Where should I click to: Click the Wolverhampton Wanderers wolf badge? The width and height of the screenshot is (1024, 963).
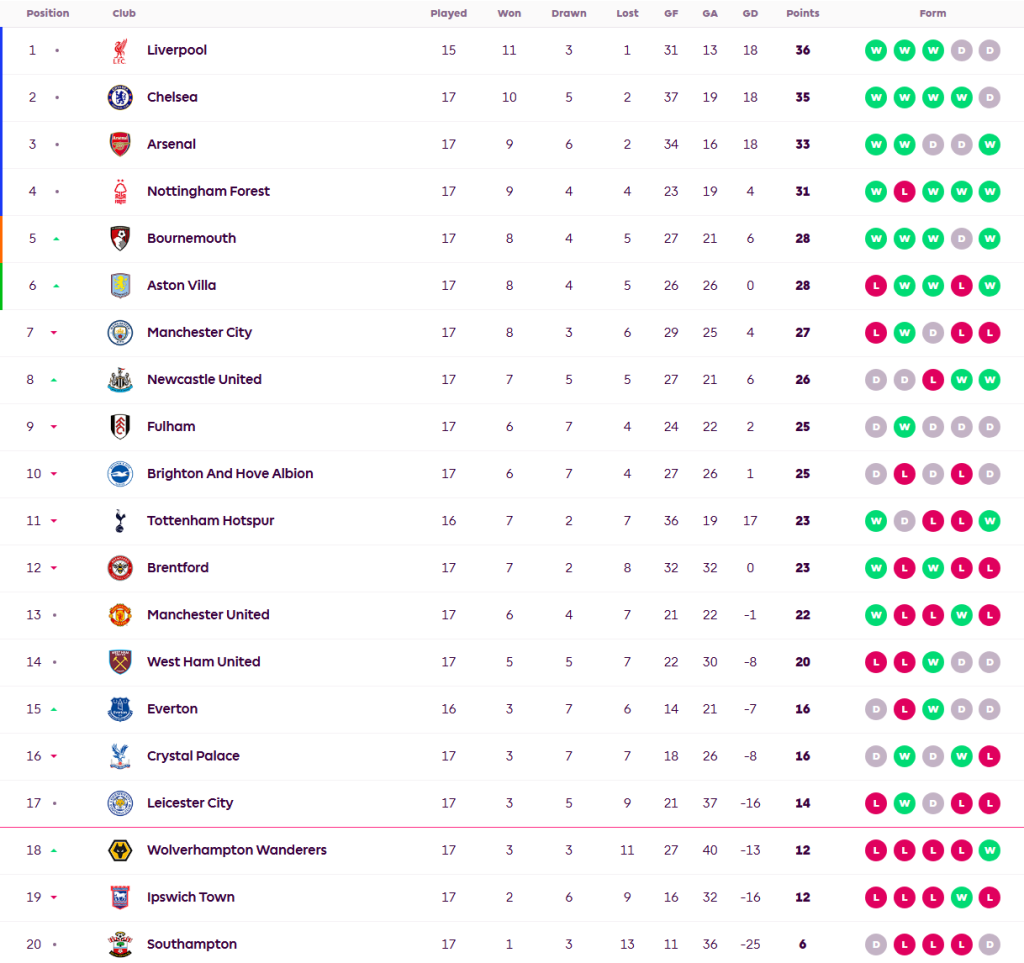point(120,851)
